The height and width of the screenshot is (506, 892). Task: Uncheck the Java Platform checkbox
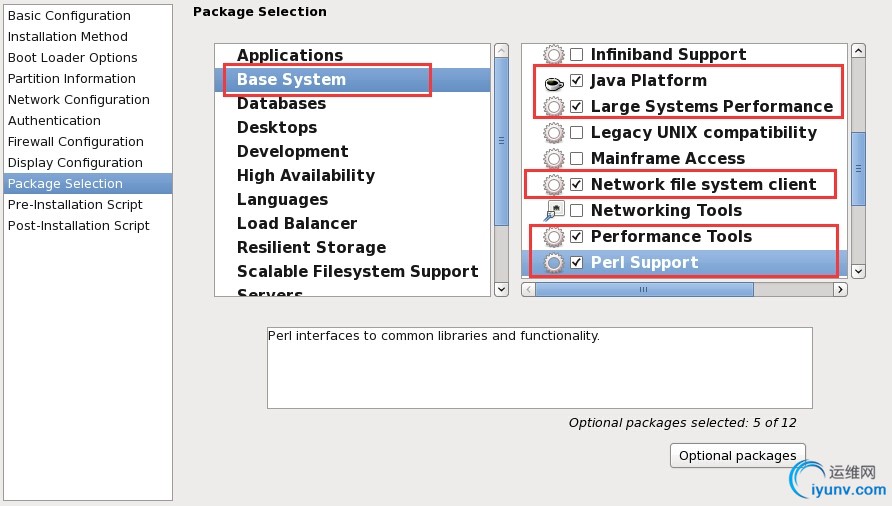click(x=576, y=80)
